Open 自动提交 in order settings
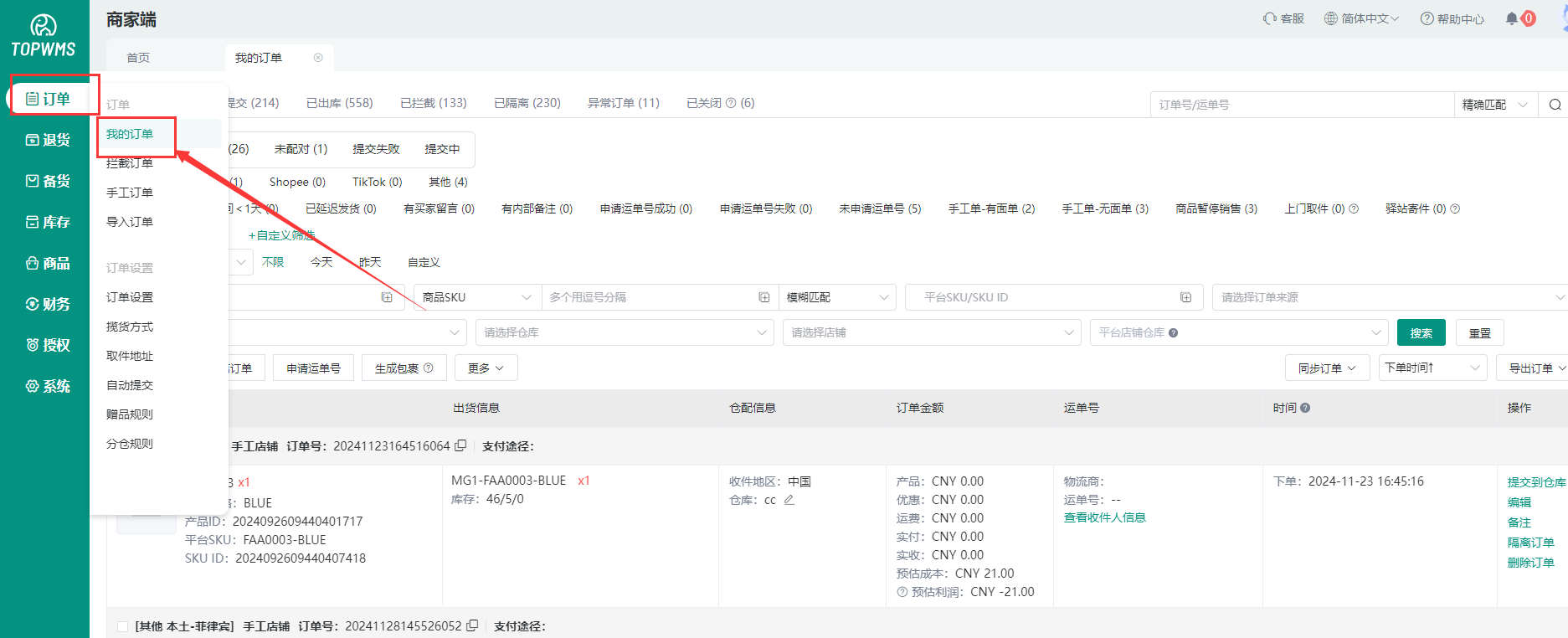Screen dimensions: 1568x638 pos(130,385)
